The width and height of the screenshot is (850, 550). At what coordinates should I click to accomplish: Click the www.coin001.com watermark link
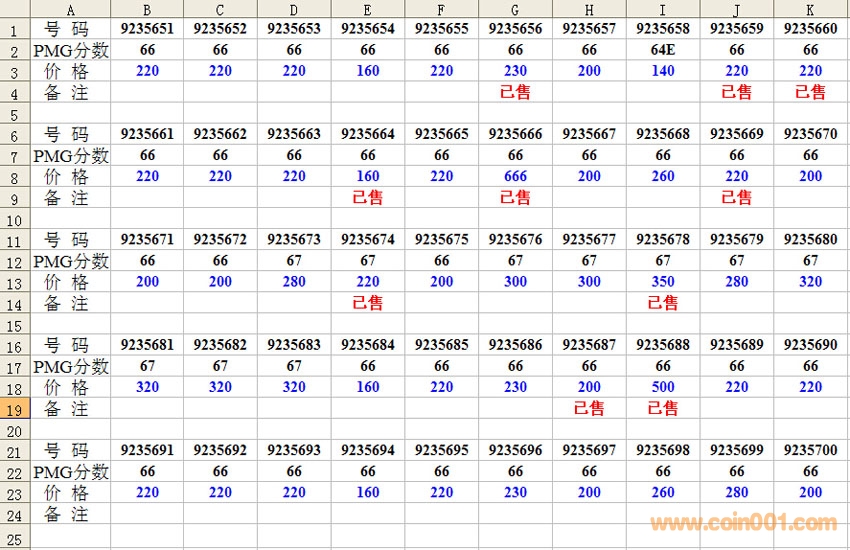(743, 522)
